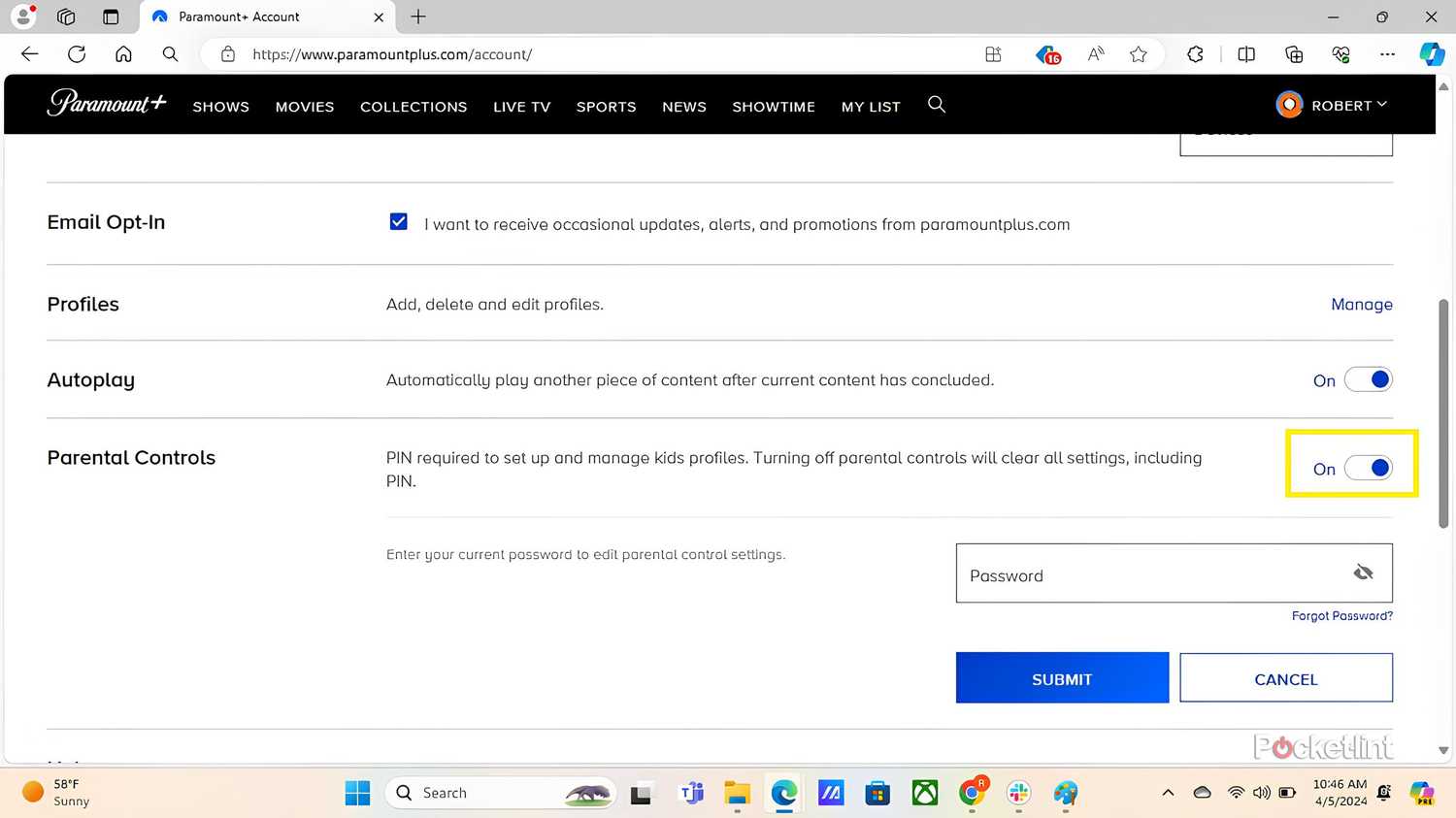Open File Explorer from taskbar
Screen dimensions: 1456x818
(x=737, y=793)
